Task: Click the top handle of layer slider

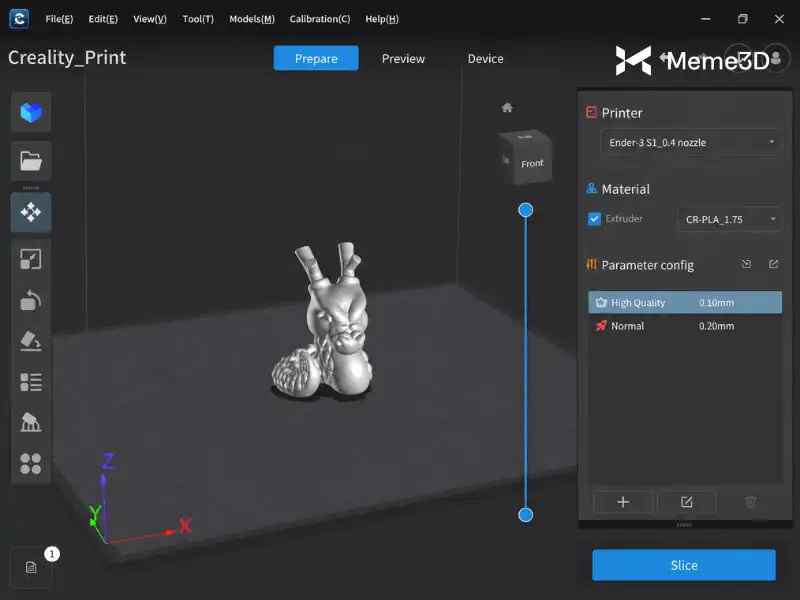Action: 526,210
